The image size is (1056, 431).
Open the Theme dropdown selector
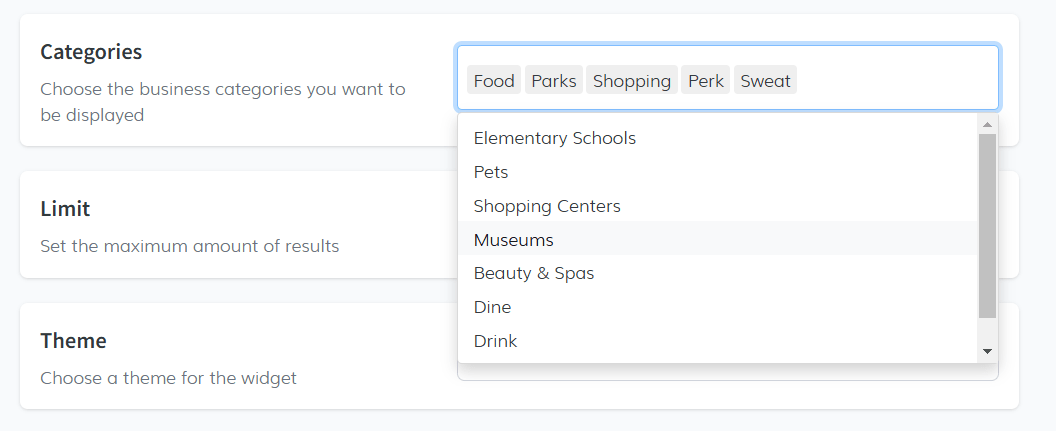click(x=728, y=372)
